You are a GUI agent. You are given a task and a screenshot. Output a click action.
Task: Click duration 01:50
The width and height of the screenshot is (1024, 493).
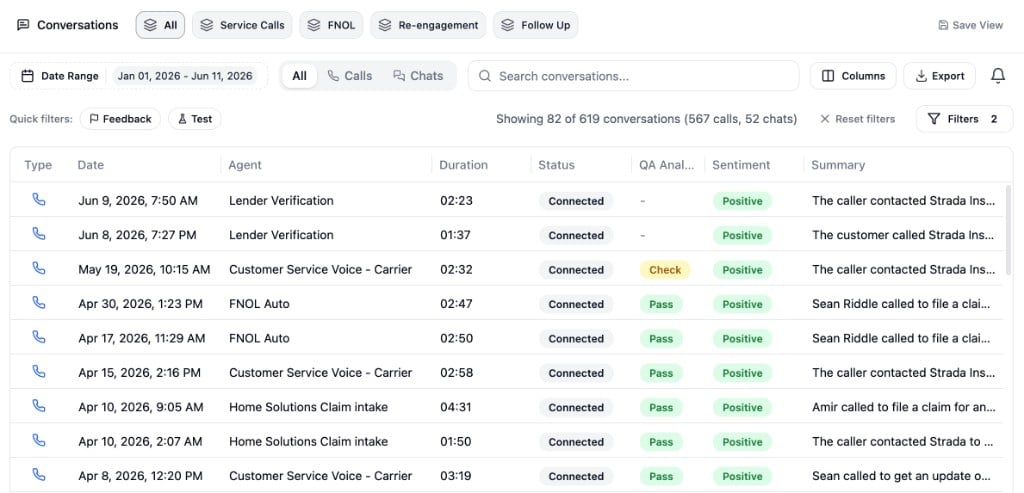coord(456,441)
